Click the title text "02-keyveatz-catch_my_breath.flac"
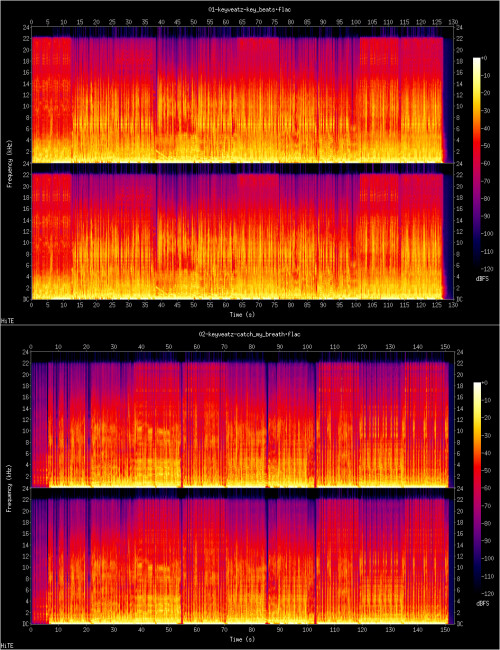500x650 pixels. coord(249,334)
